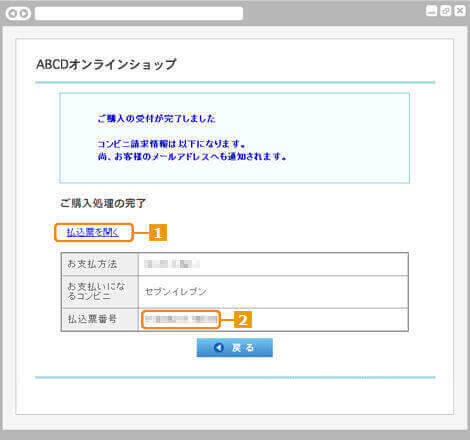The image size is (470, 440).
Task: Click the ABCDオンラインショップ title
Action: point(106,64)
